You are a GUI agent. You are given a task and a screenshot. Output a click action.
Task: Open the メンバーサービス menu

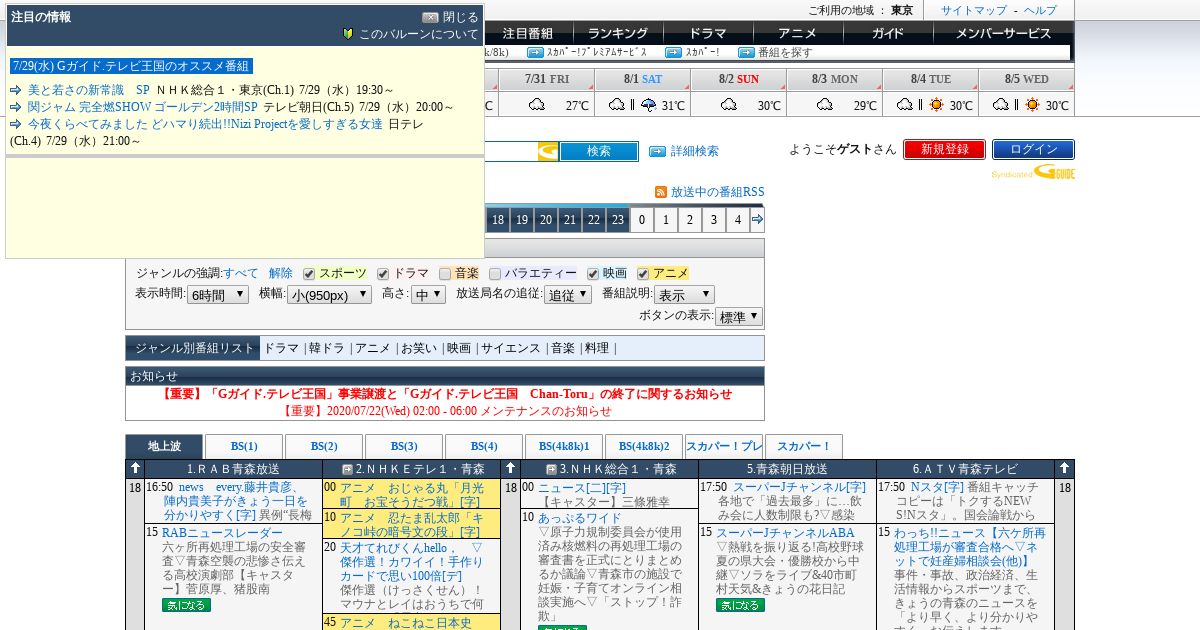pyautogui.click(x=1004, y=33)
